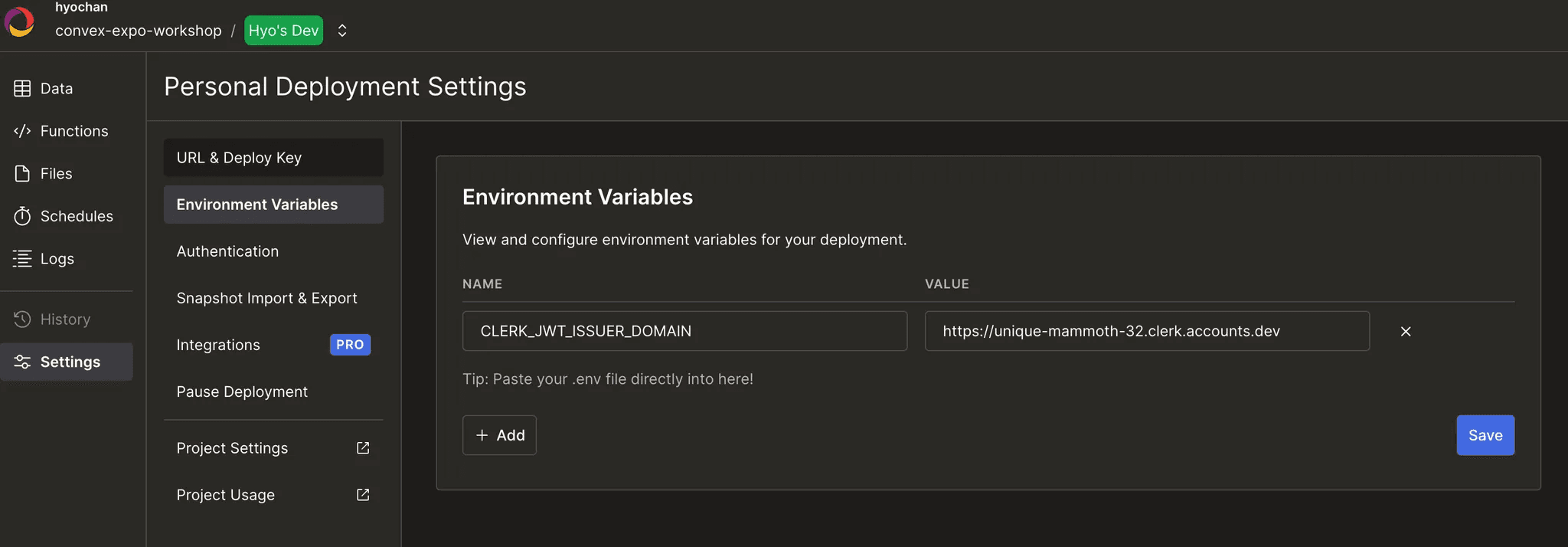
Task: Open Functions via the code icon
Action: (x=22, y=131)
